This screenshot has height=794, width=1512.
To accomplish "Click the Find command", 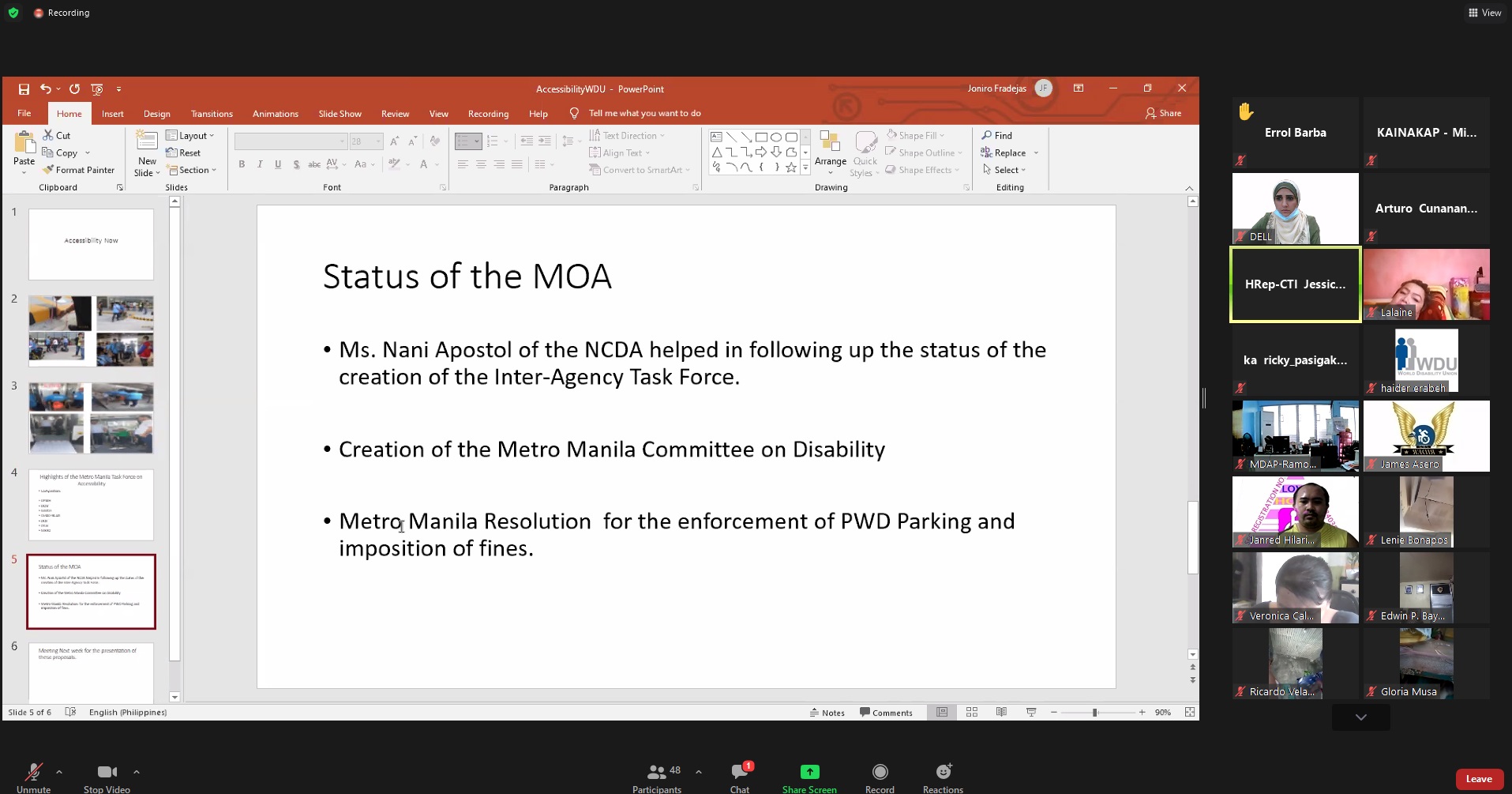I will [996, 135].
